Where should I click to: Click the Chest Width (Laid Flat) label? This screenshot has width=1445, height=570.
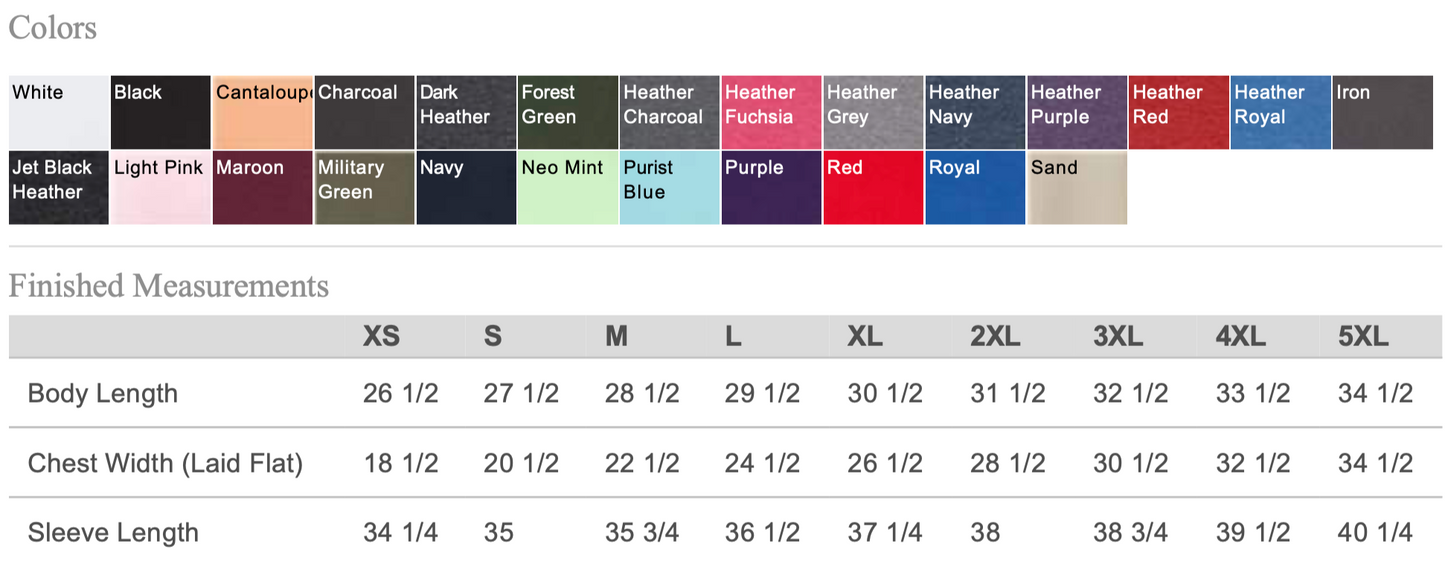pos(165,463)
